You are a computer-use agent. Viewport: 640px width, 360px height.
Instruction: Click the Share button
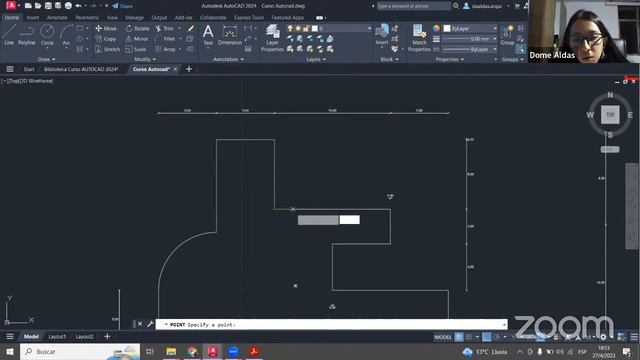122,6
